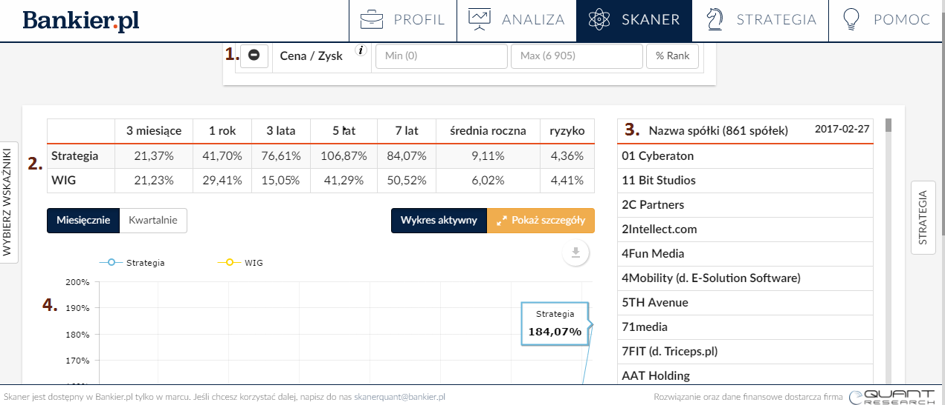This screenshot has width=945, height=405.
Task: Click the Strategia 184,07% chart tooltip
Action: 554,324
